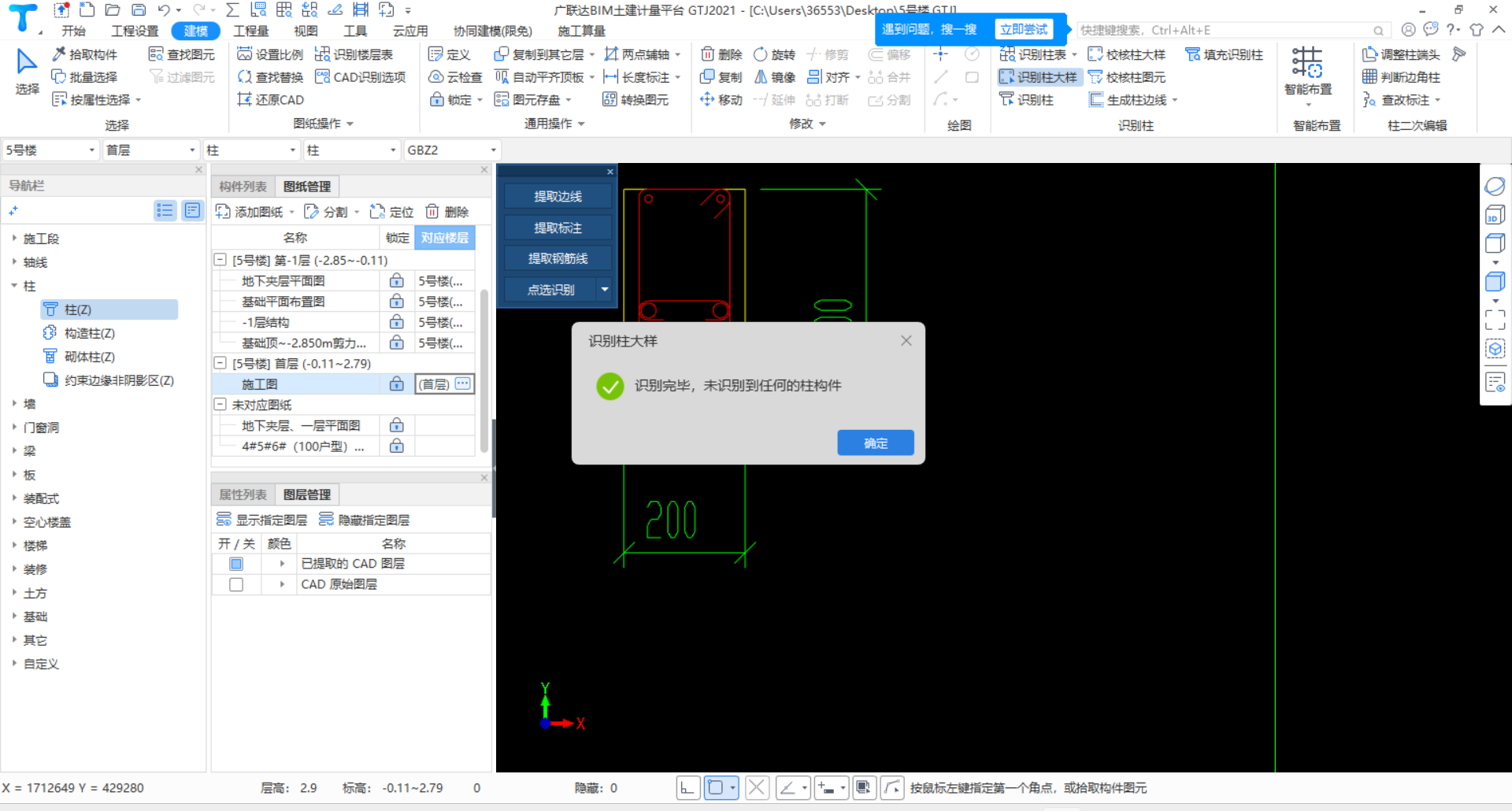Click the 设置比例 set scale tool
This screenshot has height=811, width=1512.
[270, 54]
